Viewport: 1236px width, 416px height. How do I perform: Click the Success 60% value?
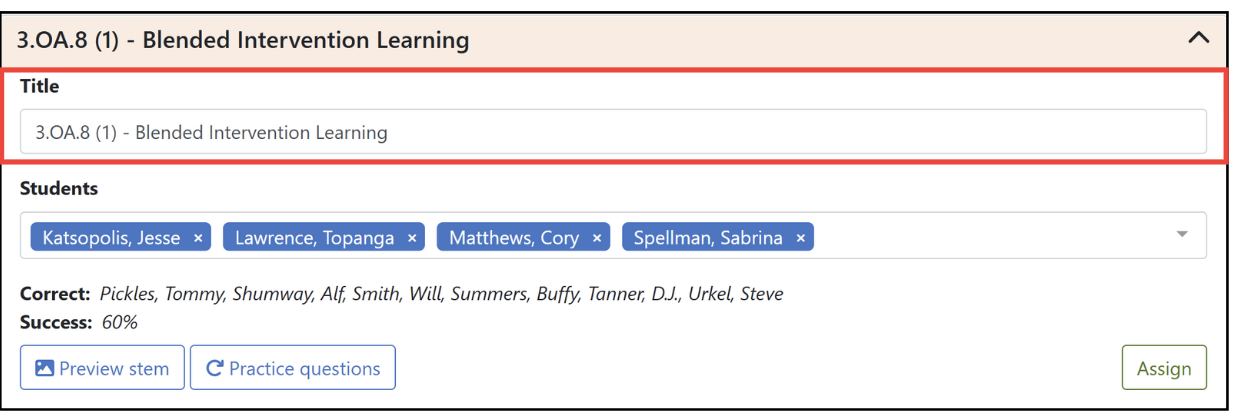tap(119, 322)
